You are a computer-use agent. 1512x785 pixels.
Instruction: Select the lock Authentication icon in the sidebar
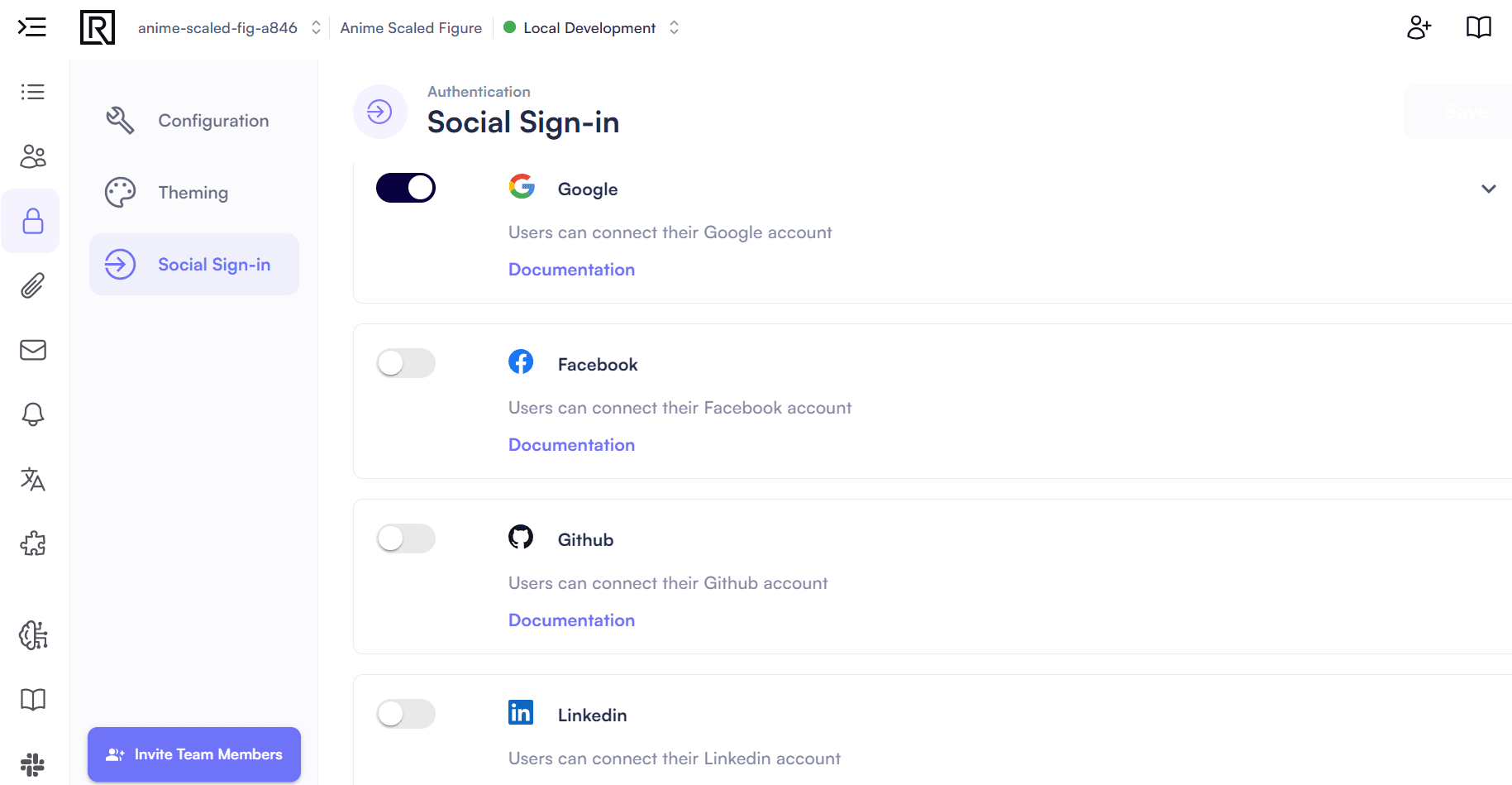(x=32, y=221)
